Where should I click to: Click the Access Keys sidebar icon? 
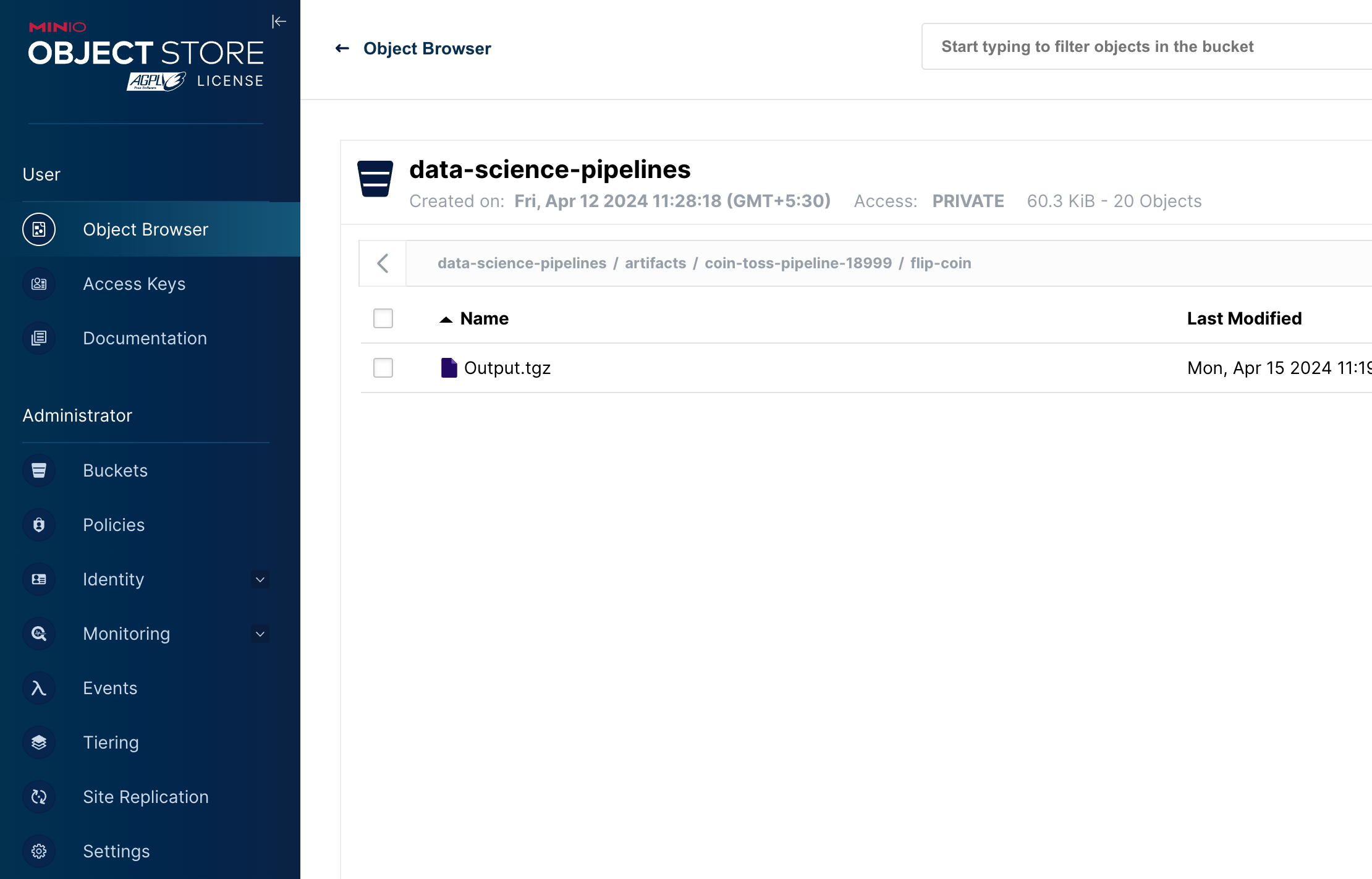[x=39, y=284]
